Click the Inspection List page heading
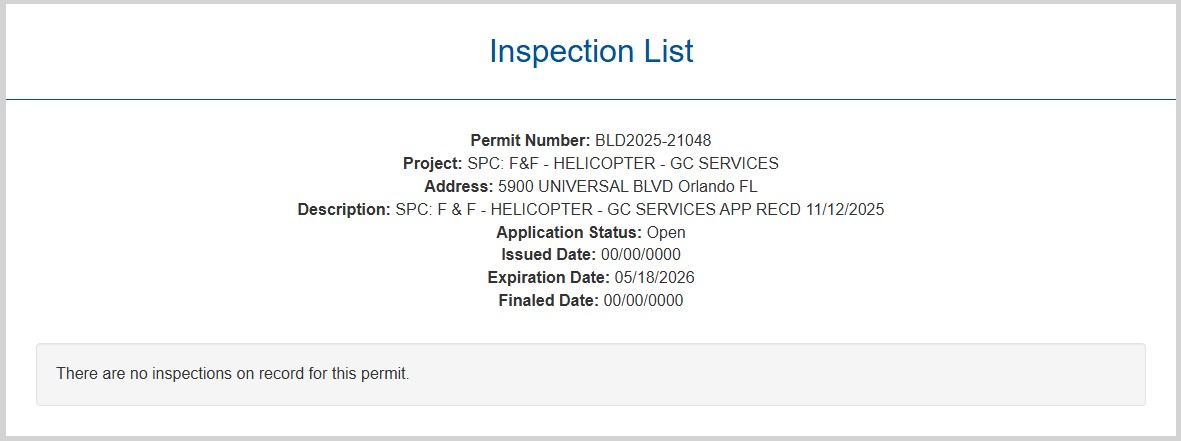The image size is (1181, 441). click(590, 51)
